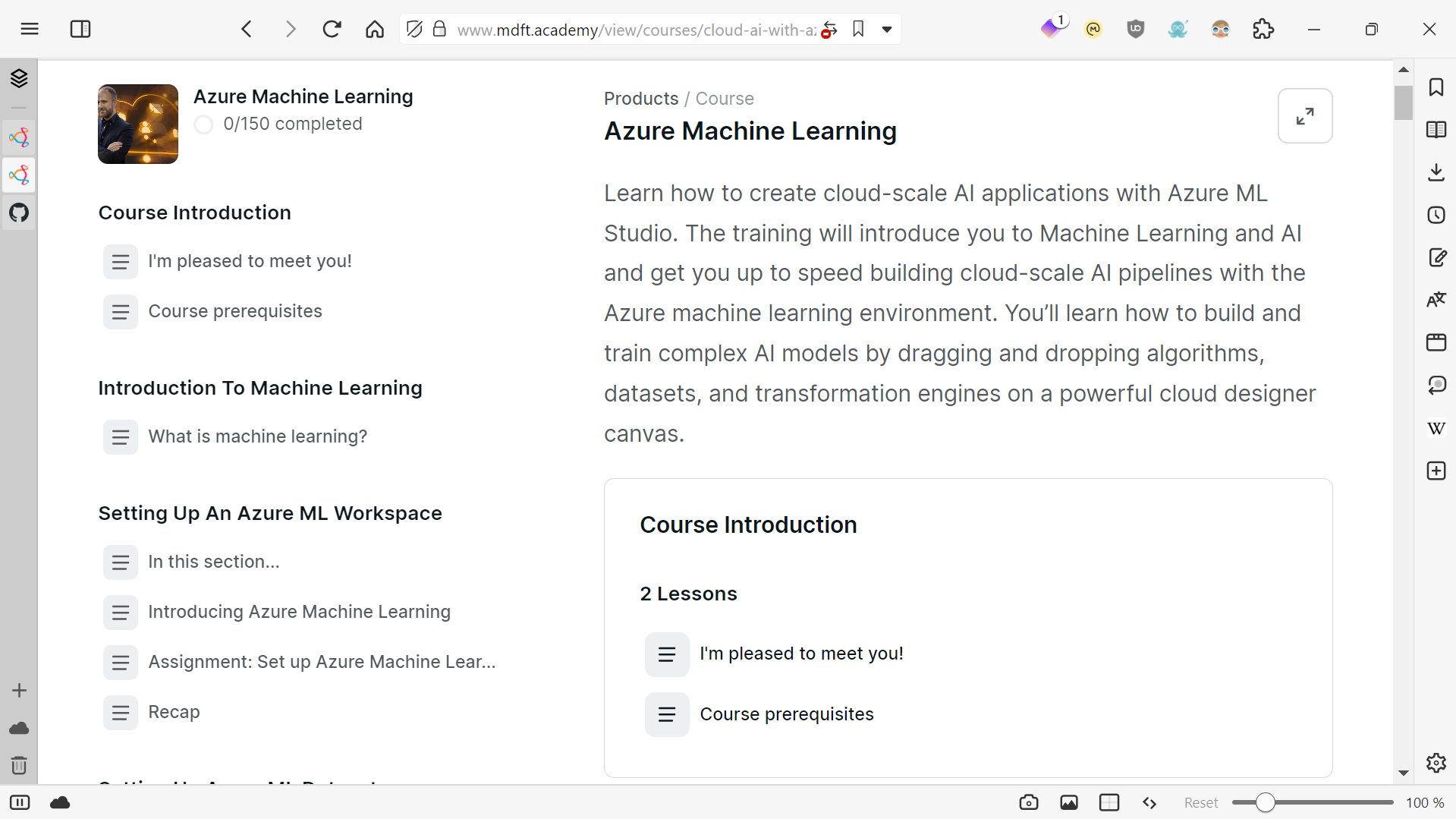Open browsing History from the right sidebar
This screenshot has width=1456, height=819.
tap(1436, 215)
